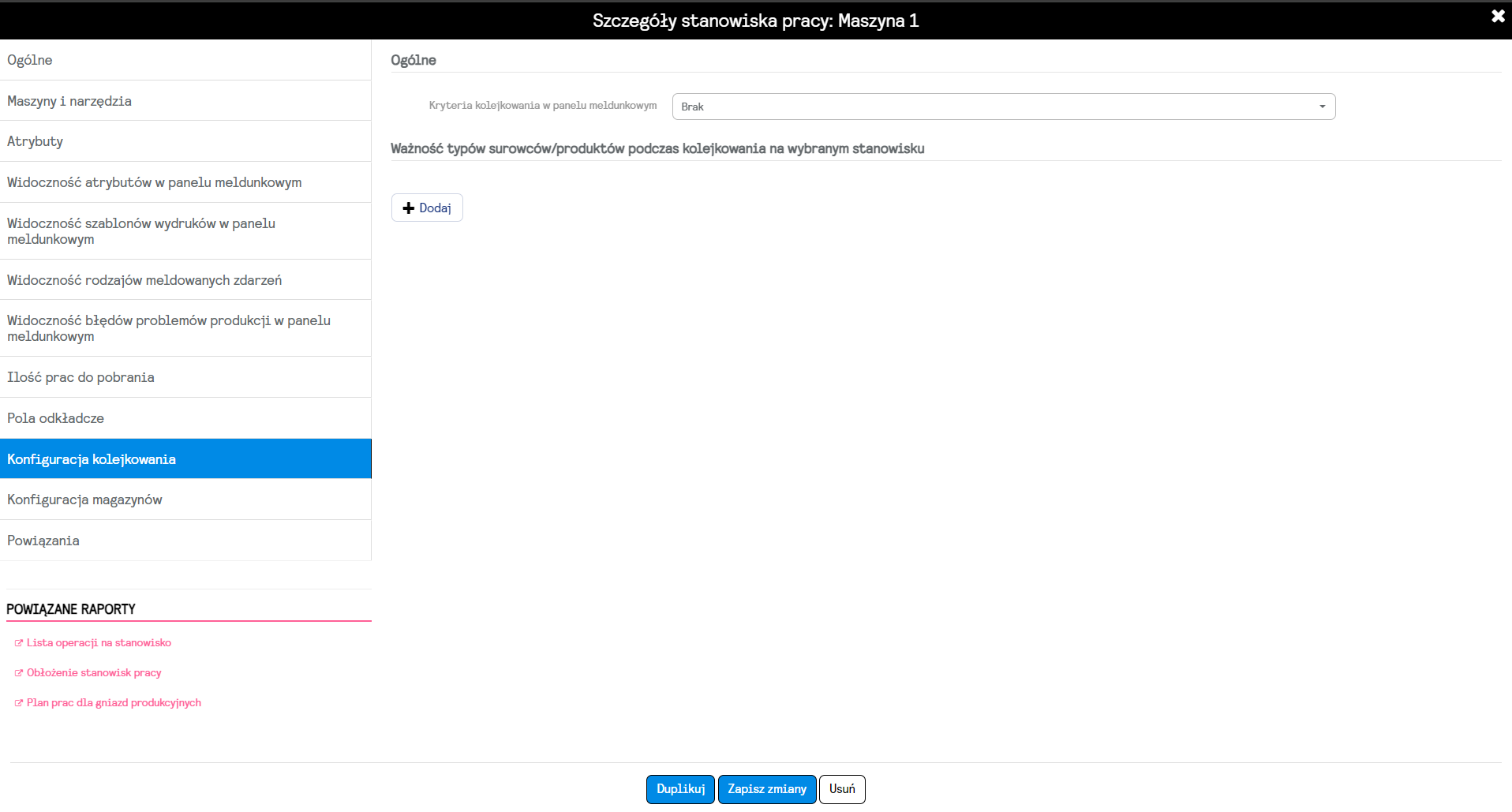The width and height of the screenshot is (1512, 812).
Task: Click external link icon beside Plan prac dla gniazd
Action: [19, 703]
